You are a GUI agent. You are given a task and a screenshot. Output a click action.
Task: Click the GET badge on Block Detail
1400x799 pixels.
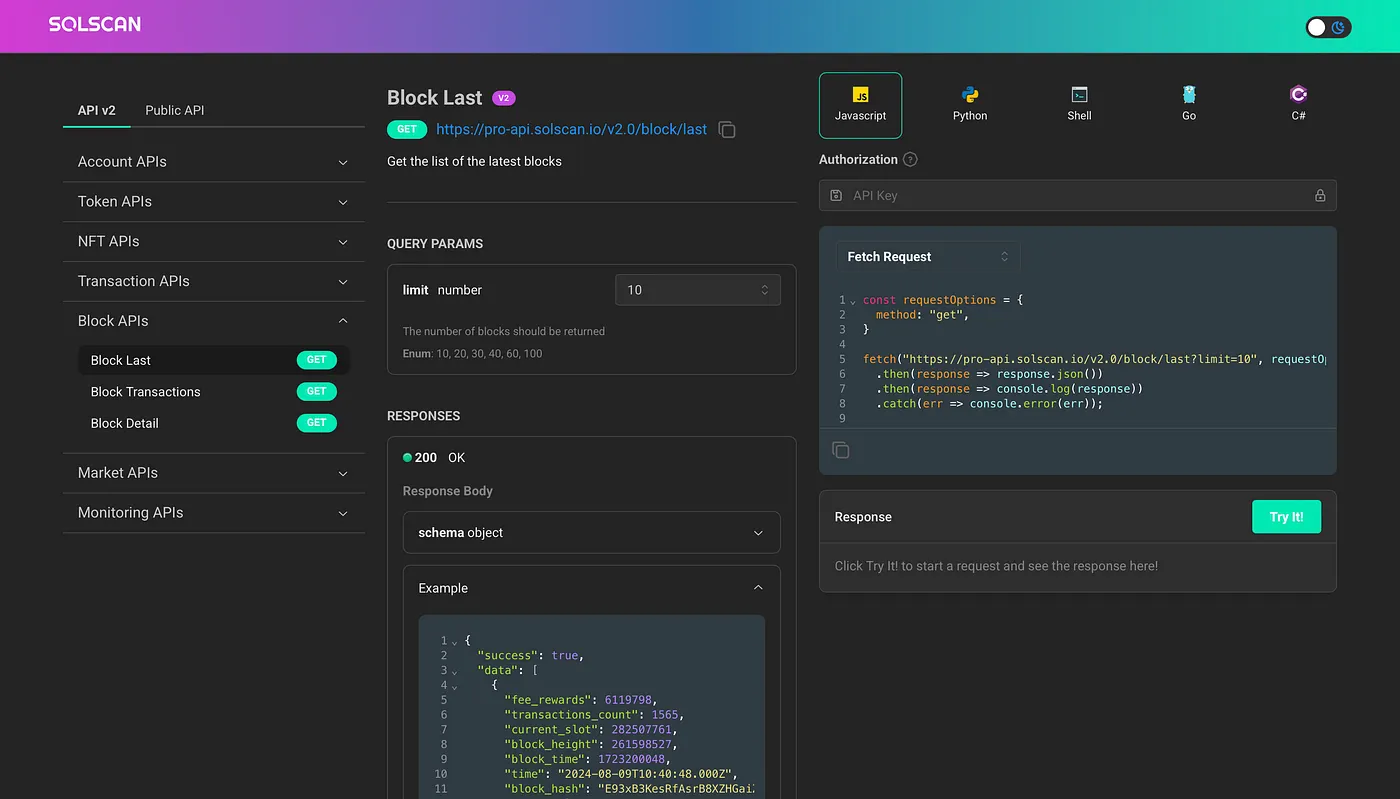[x=317, y=423]
